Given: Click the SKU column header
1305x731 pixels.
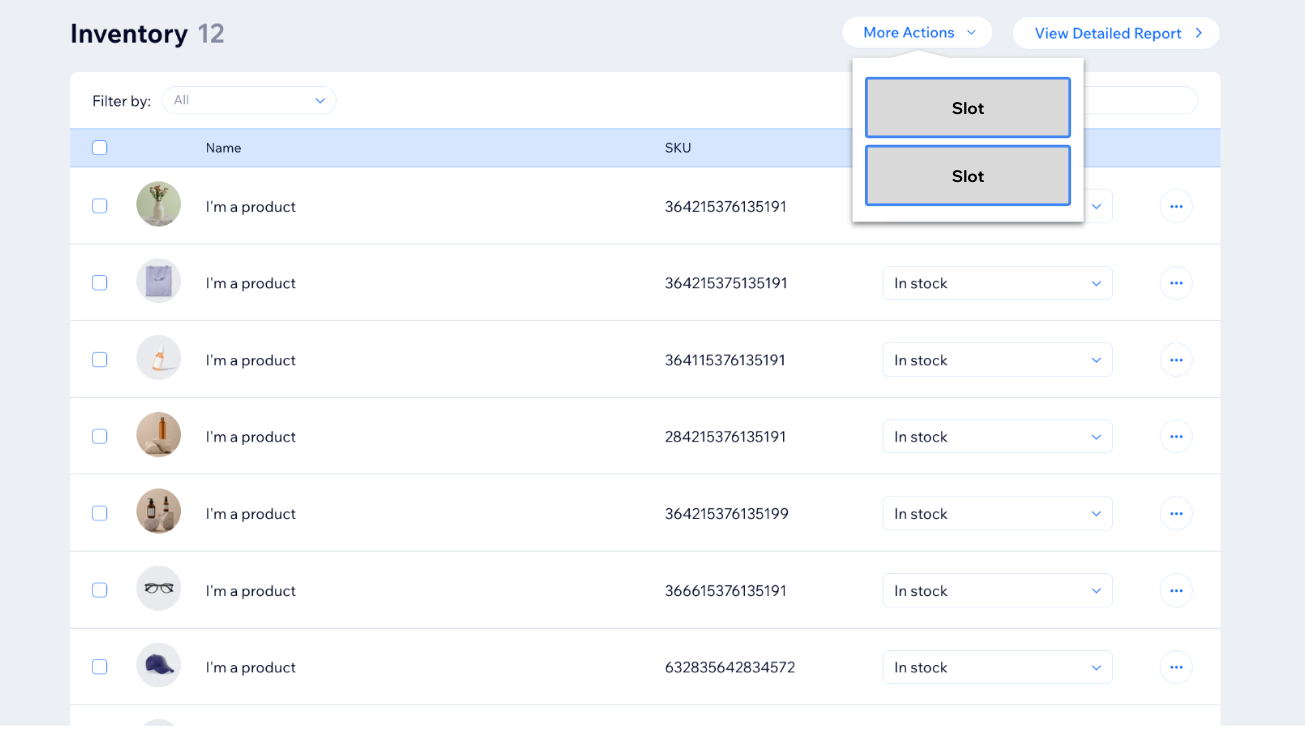Looking at the screenshot, I should 678,148.
